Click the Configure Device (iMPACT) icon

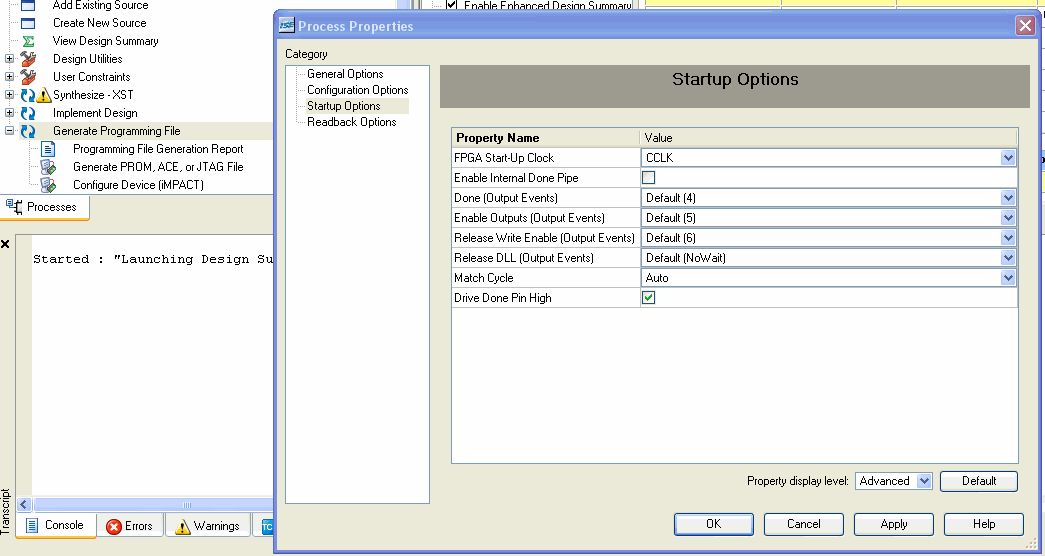tap(48, 185)
